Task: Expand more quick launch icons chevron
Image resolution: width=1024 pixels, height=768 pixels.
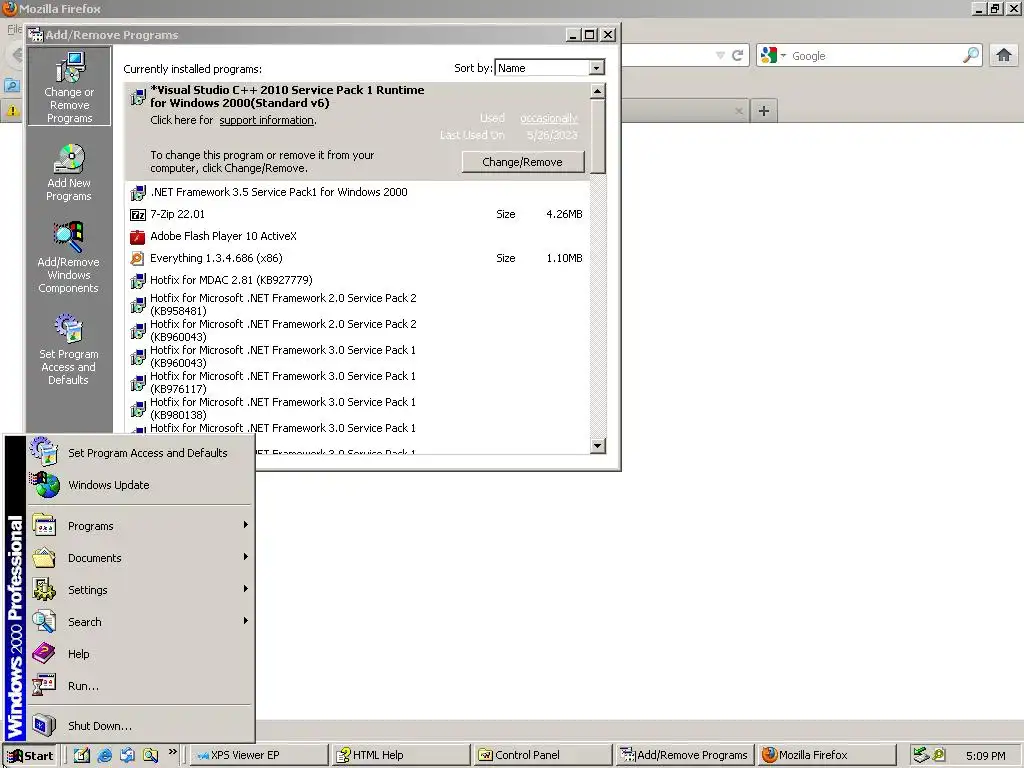Action: [x=172, y=752]
